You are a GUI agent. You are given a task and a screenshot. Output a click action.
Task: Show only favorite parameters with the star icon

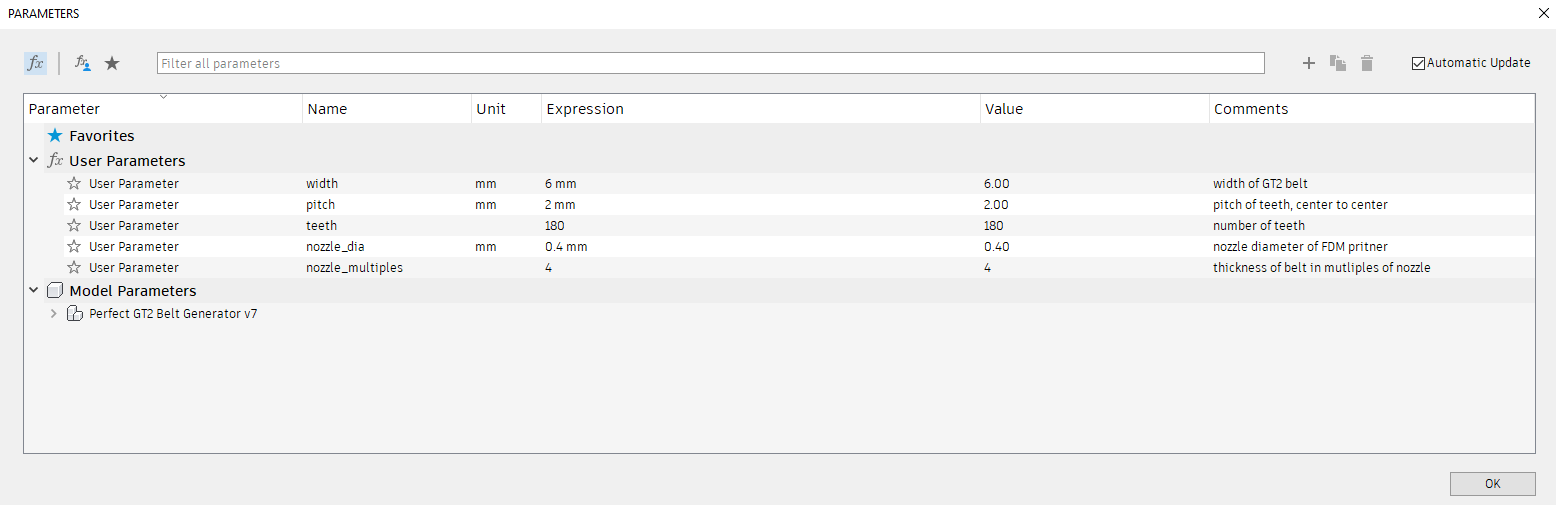[x=112, y=63]
